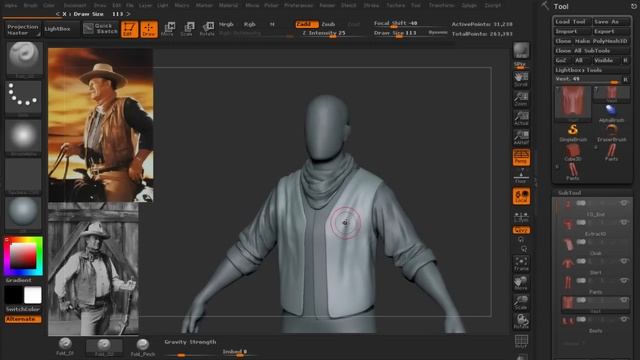Open the Transform menu
Image resolution: width=640 pixels, height=360 pixels.
441,5
